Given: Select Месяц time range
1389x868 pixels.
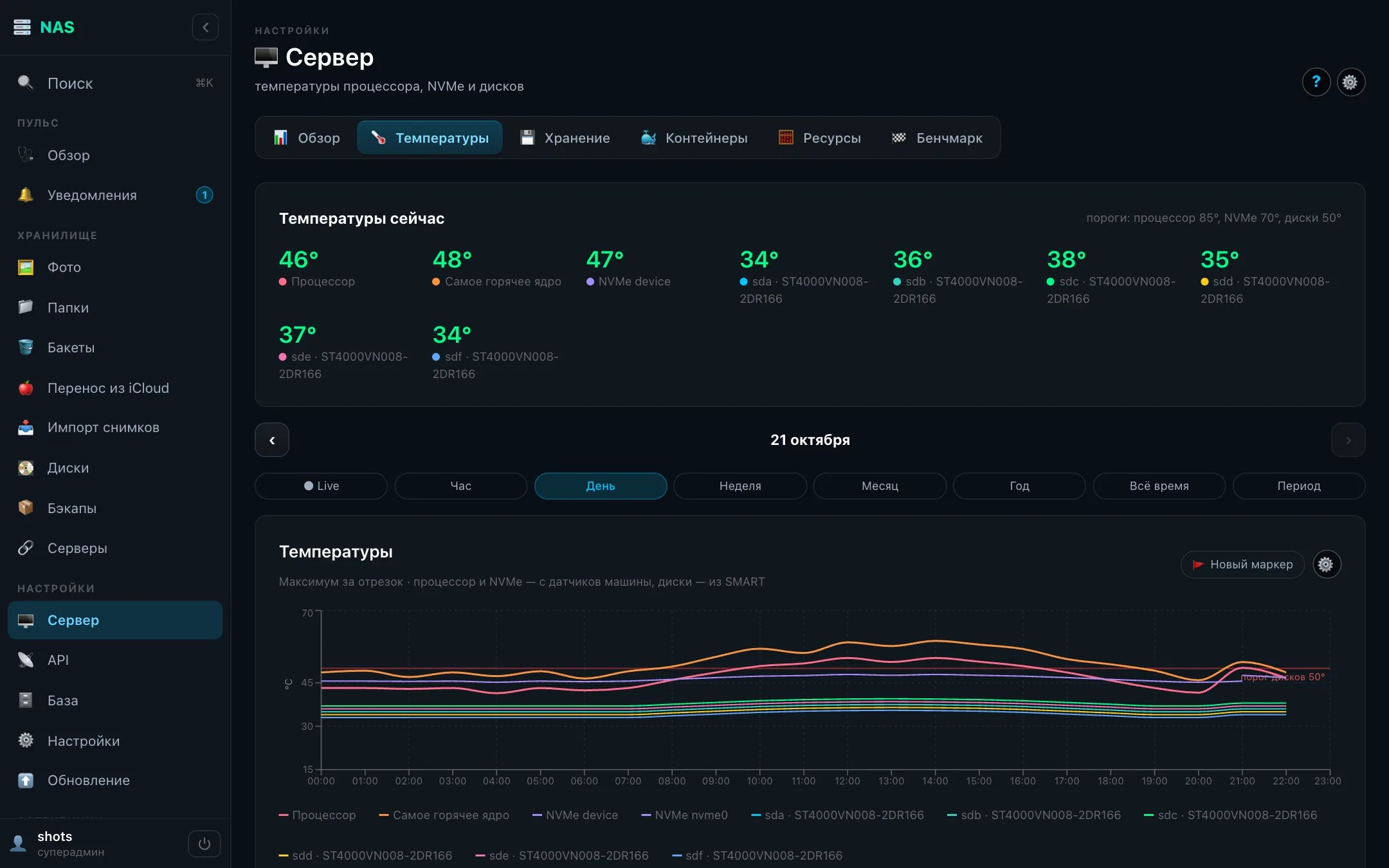Looking at the screenshot, I should coord(880,486).
